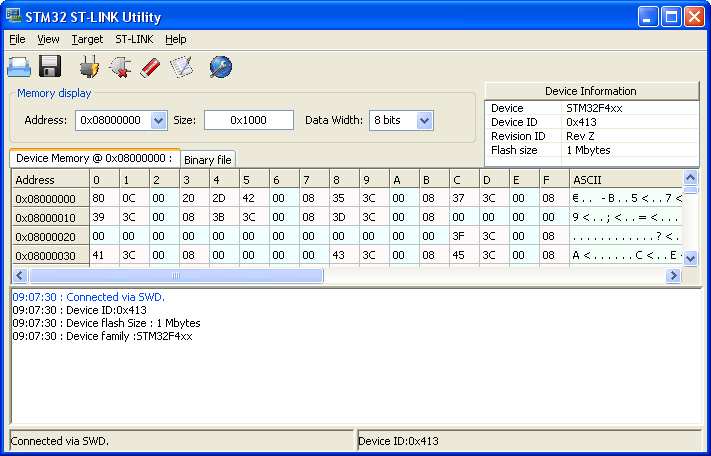Click the Revision ID value Rev Z
This screenshot has height=456, width=711.
pyautogui.click(x=580, y=136)
